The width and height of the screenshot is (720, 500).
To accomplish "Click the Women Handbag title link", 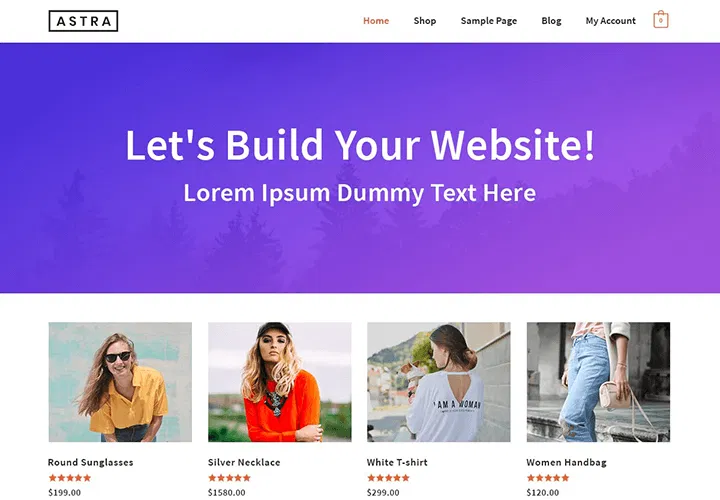I will (x=566, y=462).
